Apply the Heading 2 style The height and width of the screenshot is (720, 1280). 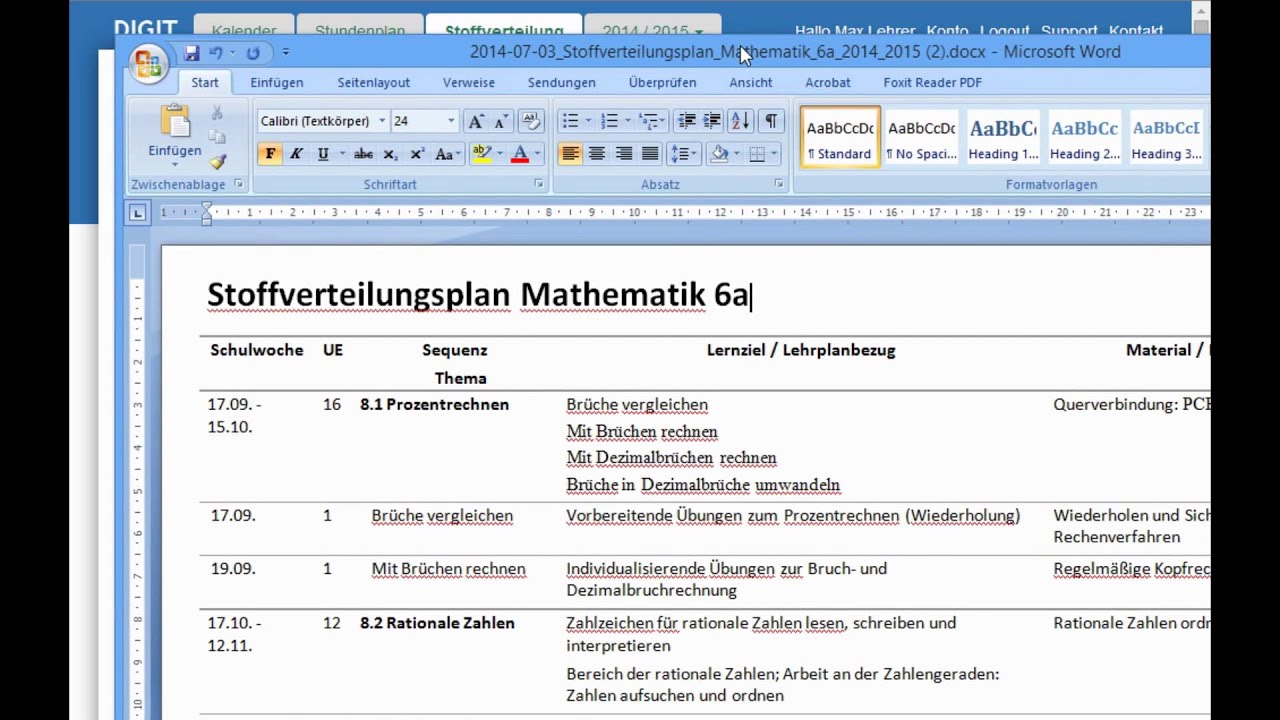point(1084,137)
